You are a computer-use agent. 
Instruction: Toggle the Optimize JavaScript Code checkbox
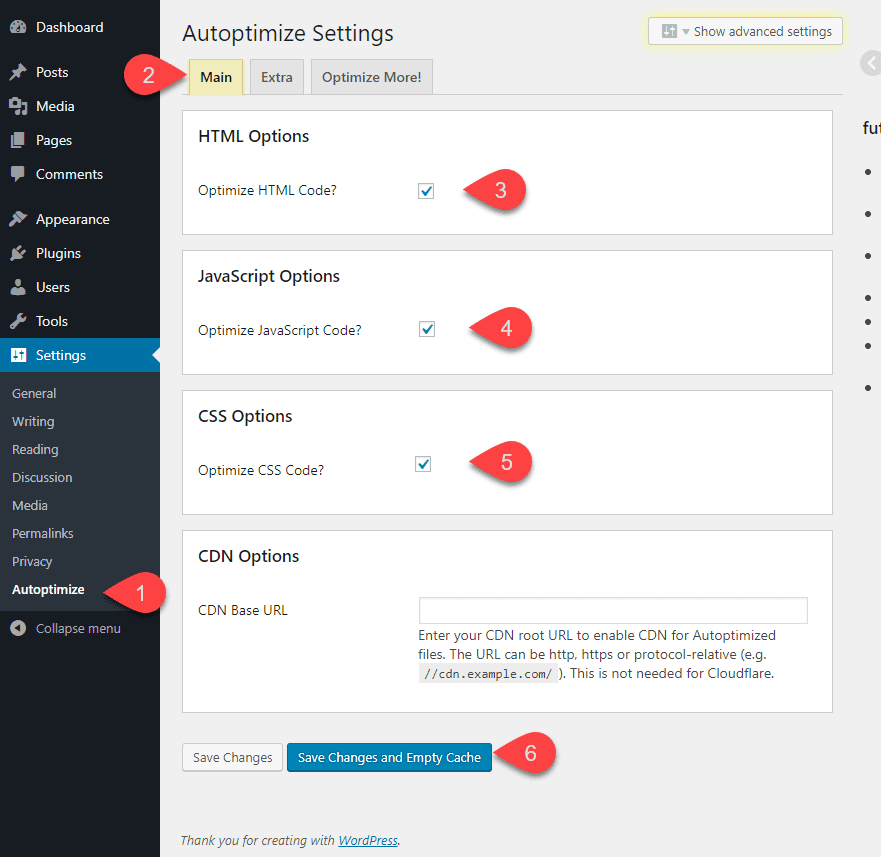(x=427, y=329)
